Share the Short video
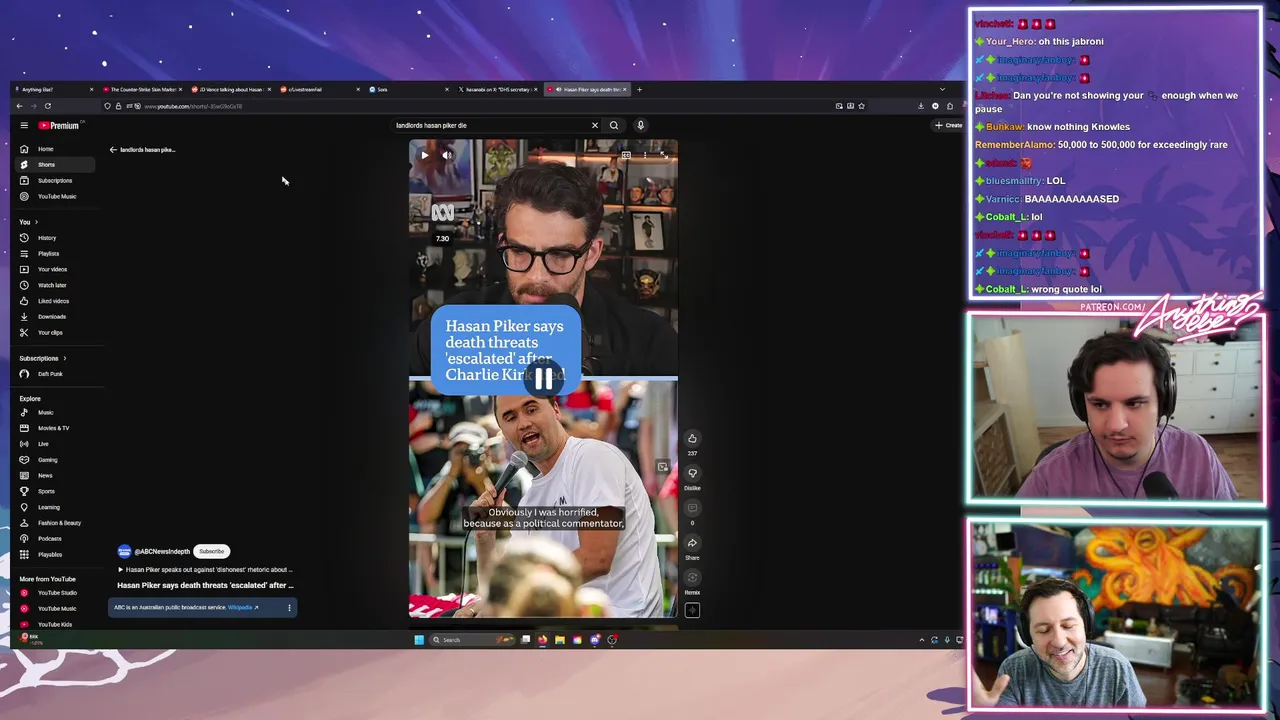Image resolution: width=1280 pixels, height=720 pixels. point(692,543)
